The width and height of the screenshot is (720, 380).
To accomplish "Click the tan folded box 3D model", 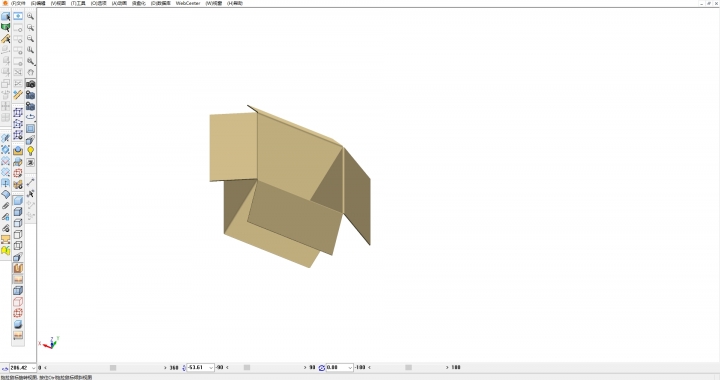I will [x=290, y=186].
